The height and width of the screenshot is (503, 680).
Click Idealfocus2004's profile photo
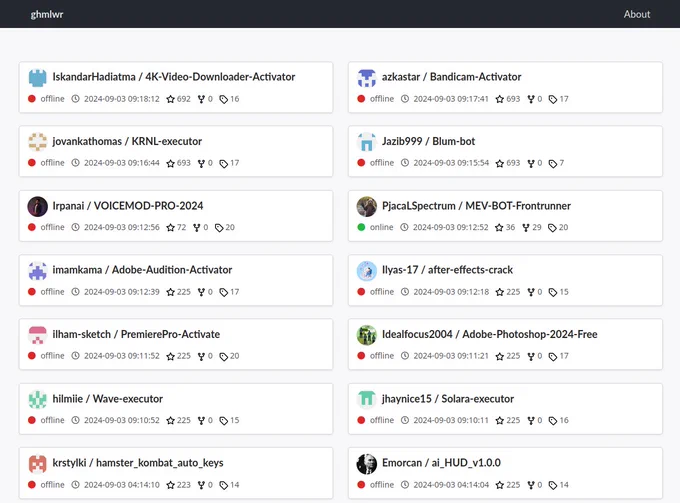click(x=367, y=335)
